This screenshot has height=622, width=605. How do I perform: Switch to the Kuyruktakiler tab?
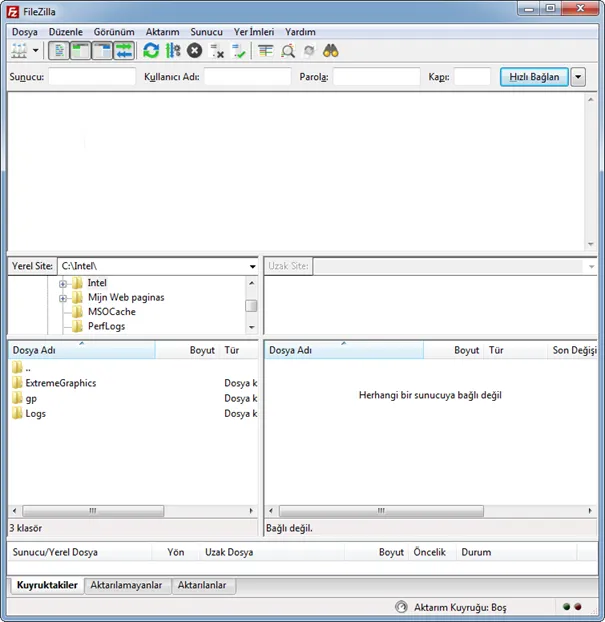[x=47, y=585]
